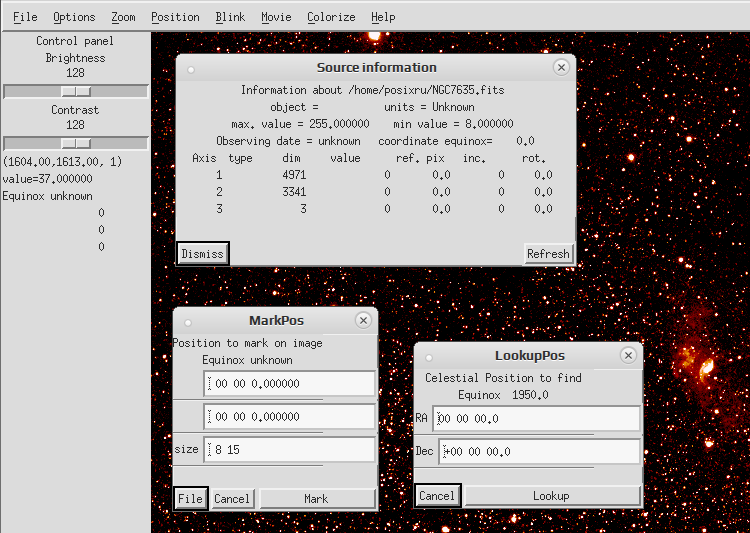Click the Equinox unknown label in Control panel

pos(48,196)
